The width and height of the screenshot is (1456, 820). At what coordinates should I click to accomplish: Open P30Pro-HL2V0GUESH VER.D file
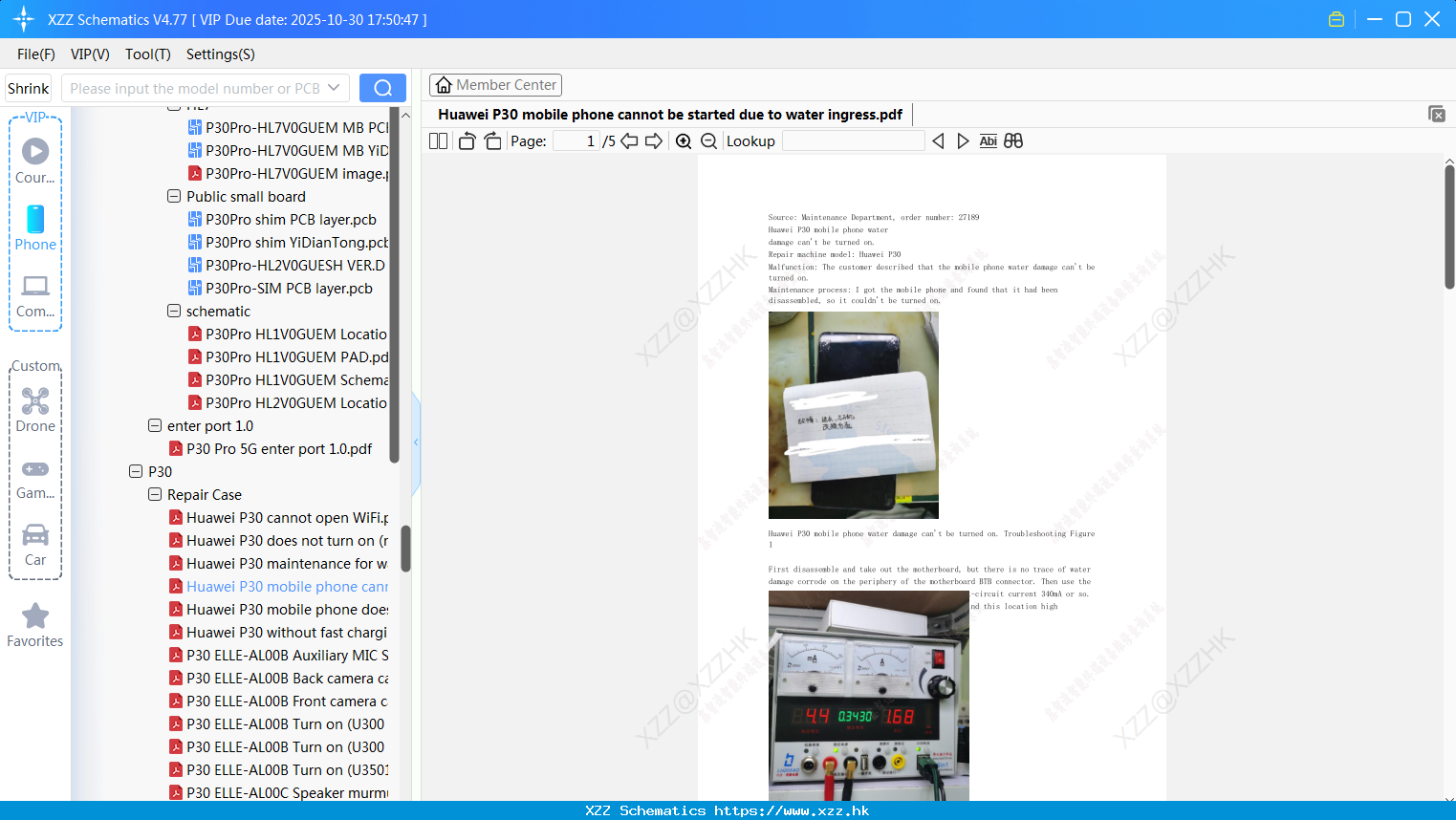pos(288,266)
